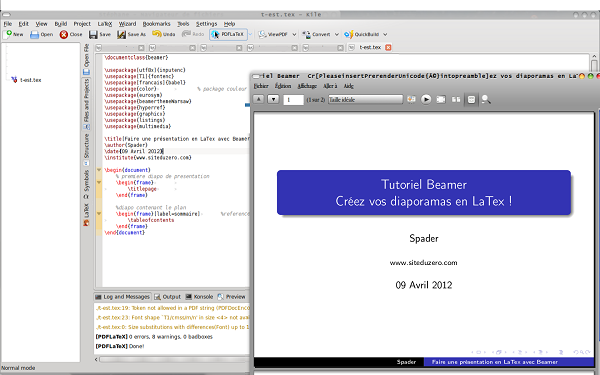Show the LaTeX sidebar panel
This screenshot has width=600, height=375.
coord(86,215)
